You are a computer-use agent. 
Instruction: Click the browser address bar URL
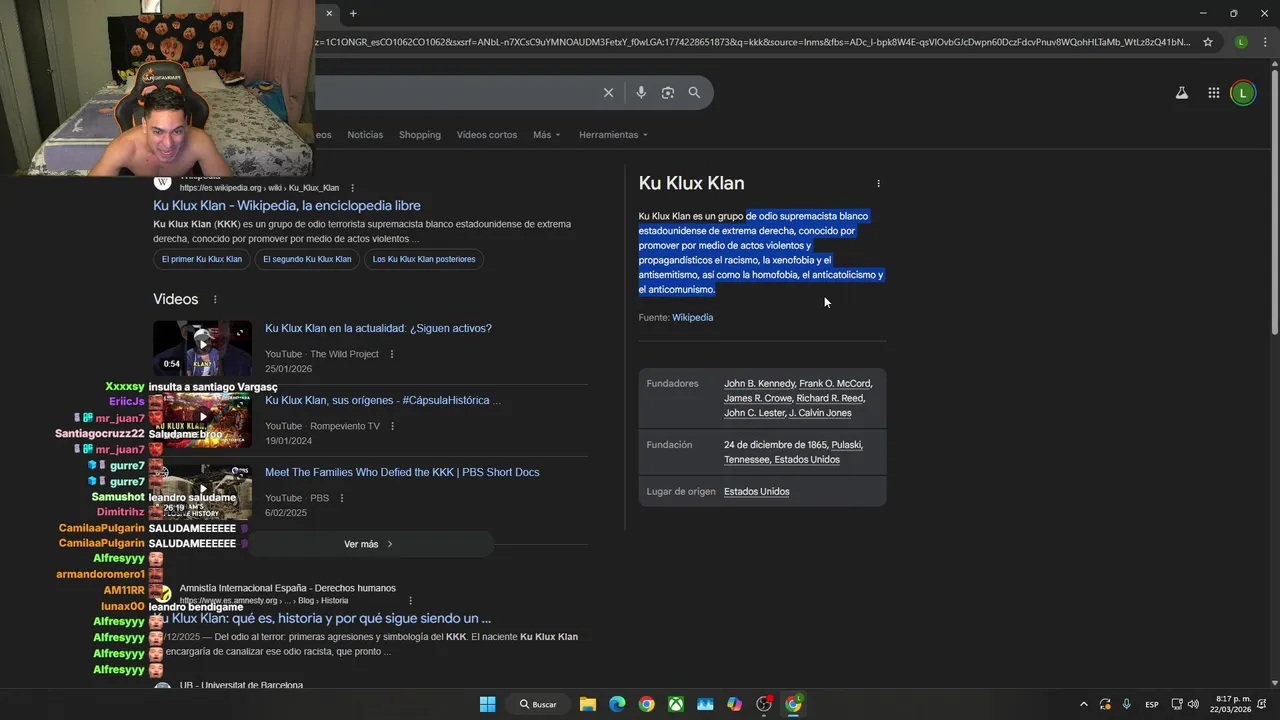pos(752,42)
